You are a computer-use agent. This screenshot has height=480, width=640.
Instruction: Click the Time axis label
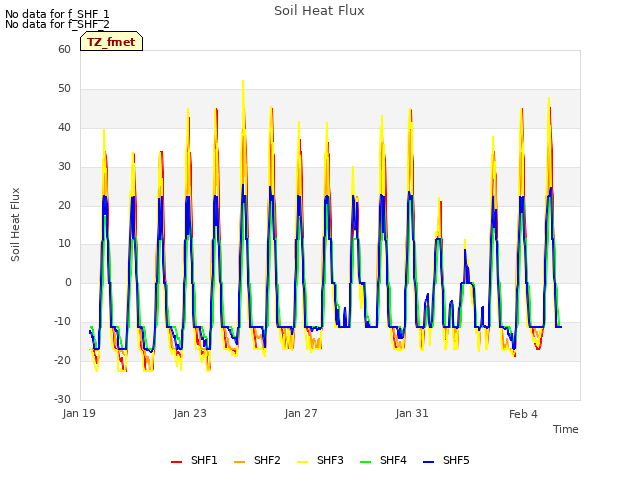point(565,429)
